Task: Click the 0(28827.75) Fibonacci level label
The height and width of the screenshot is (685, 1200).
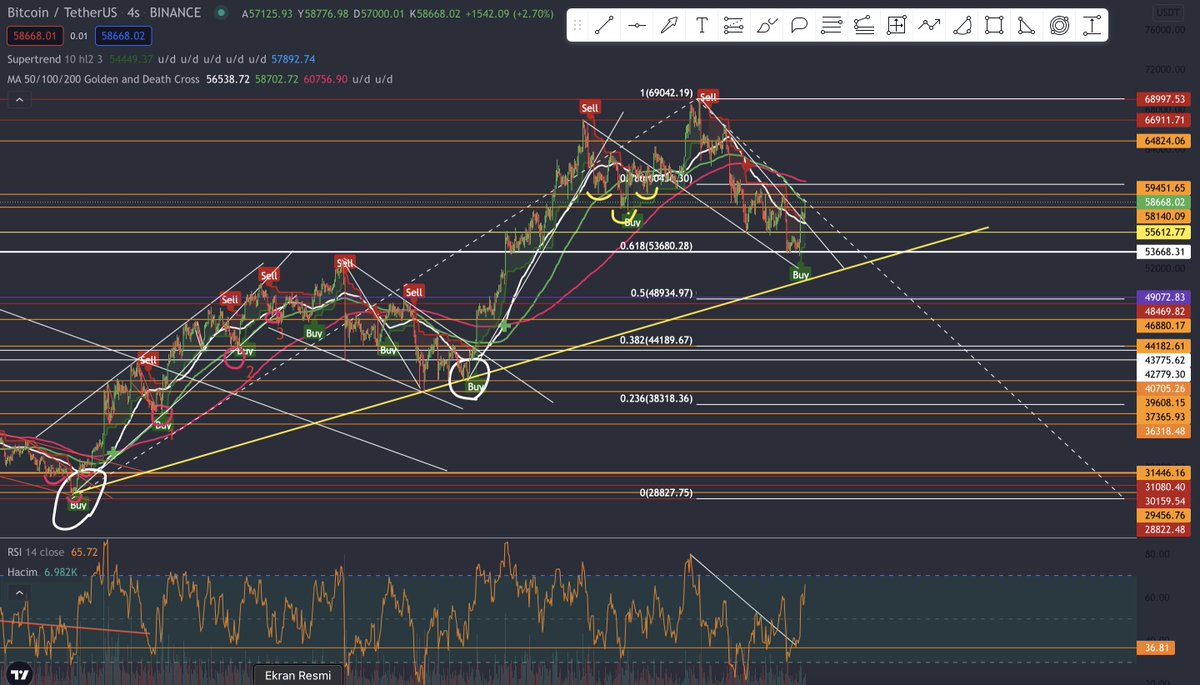Action: click(x=666, y=494)
